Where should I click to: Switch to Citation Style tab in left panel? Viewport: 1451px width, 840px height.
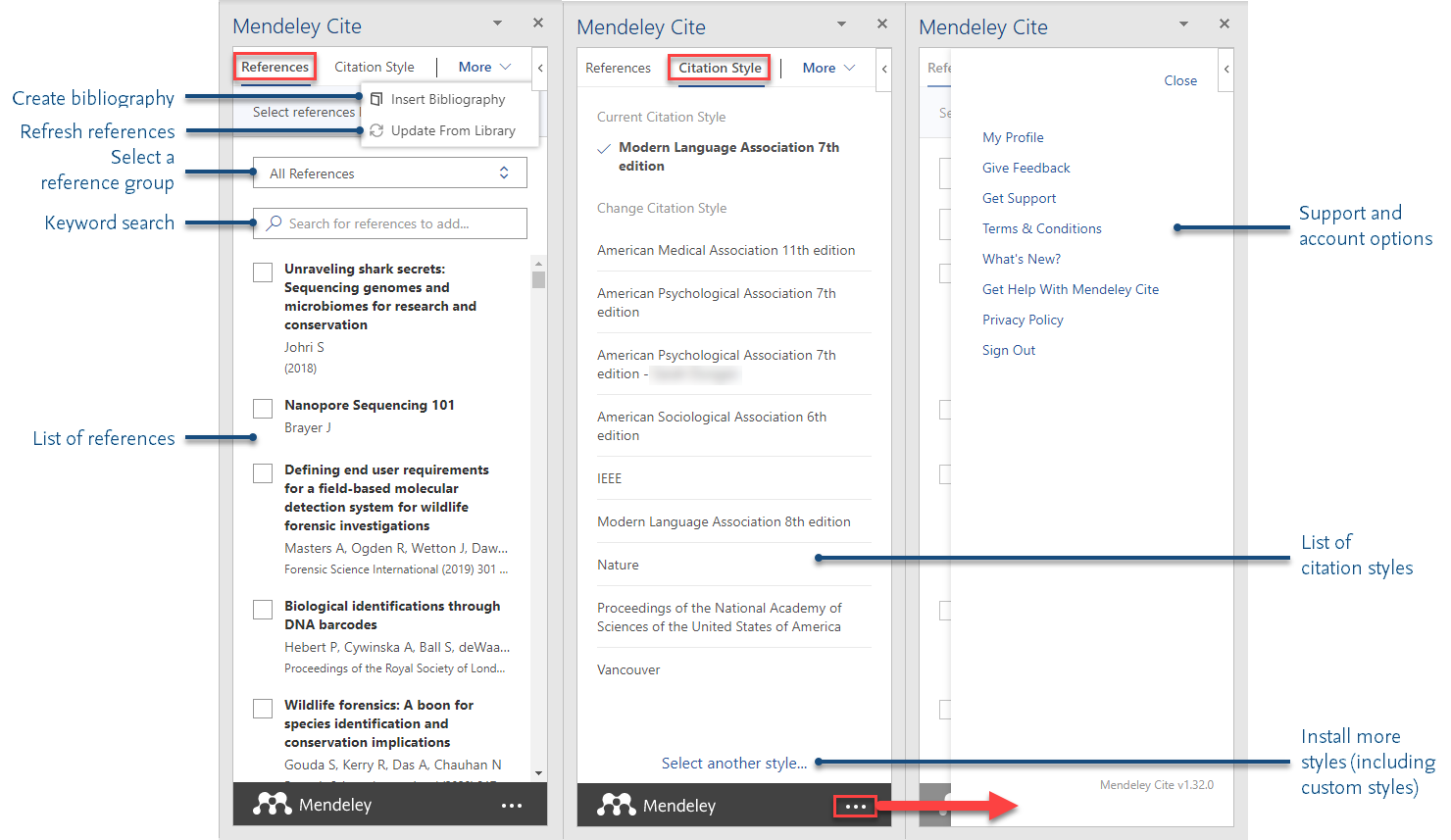click(375, 67)
